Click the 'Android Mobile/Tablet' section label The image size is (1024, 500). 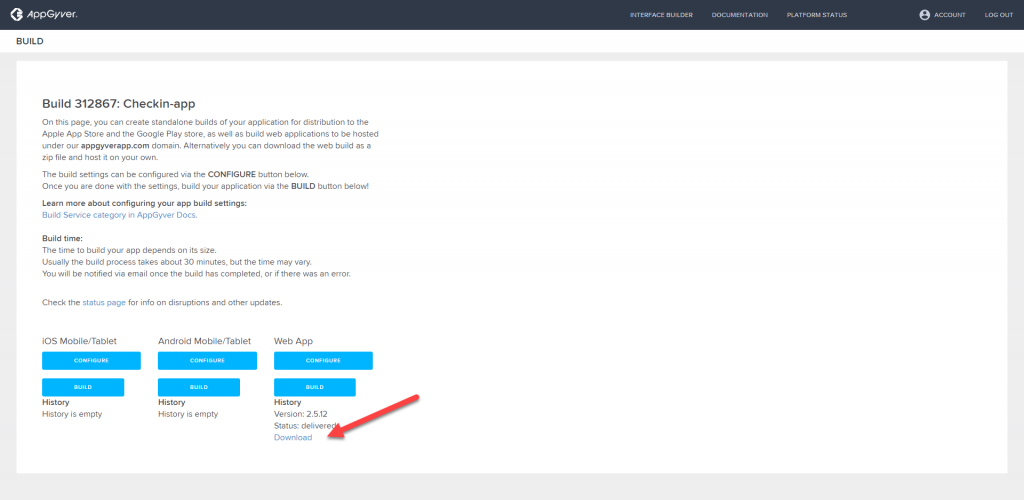(x=204, y=341)
